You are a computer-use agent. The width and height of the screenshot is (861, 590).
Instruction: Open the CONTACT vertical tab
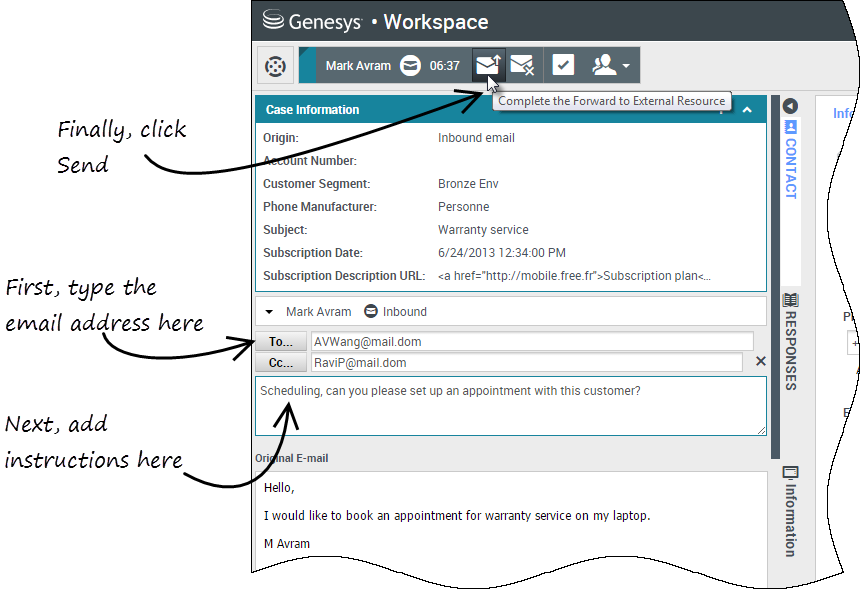tap(790, 168)
